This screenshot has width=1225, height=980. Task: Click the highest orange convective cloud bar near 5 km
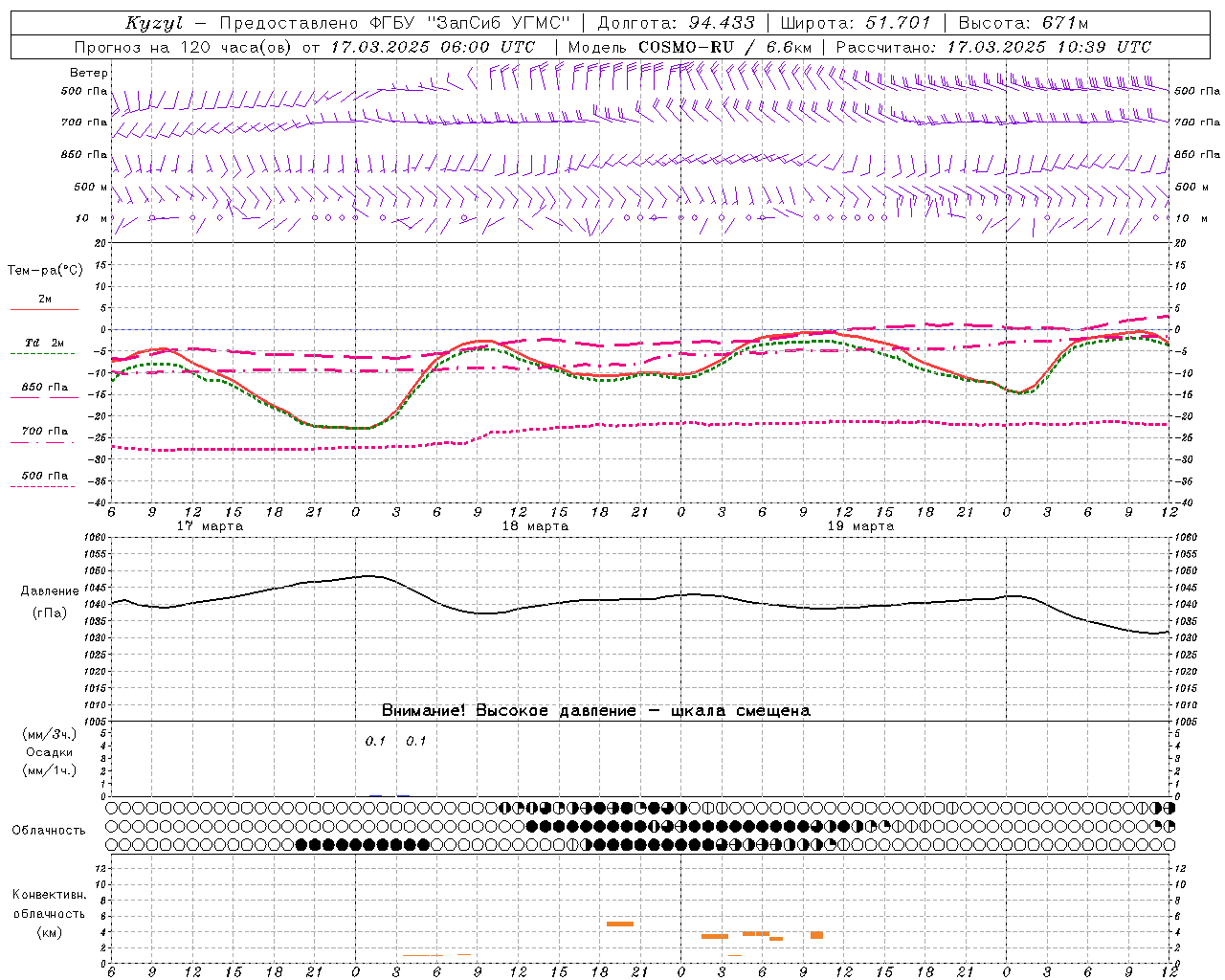coord(620,924)
